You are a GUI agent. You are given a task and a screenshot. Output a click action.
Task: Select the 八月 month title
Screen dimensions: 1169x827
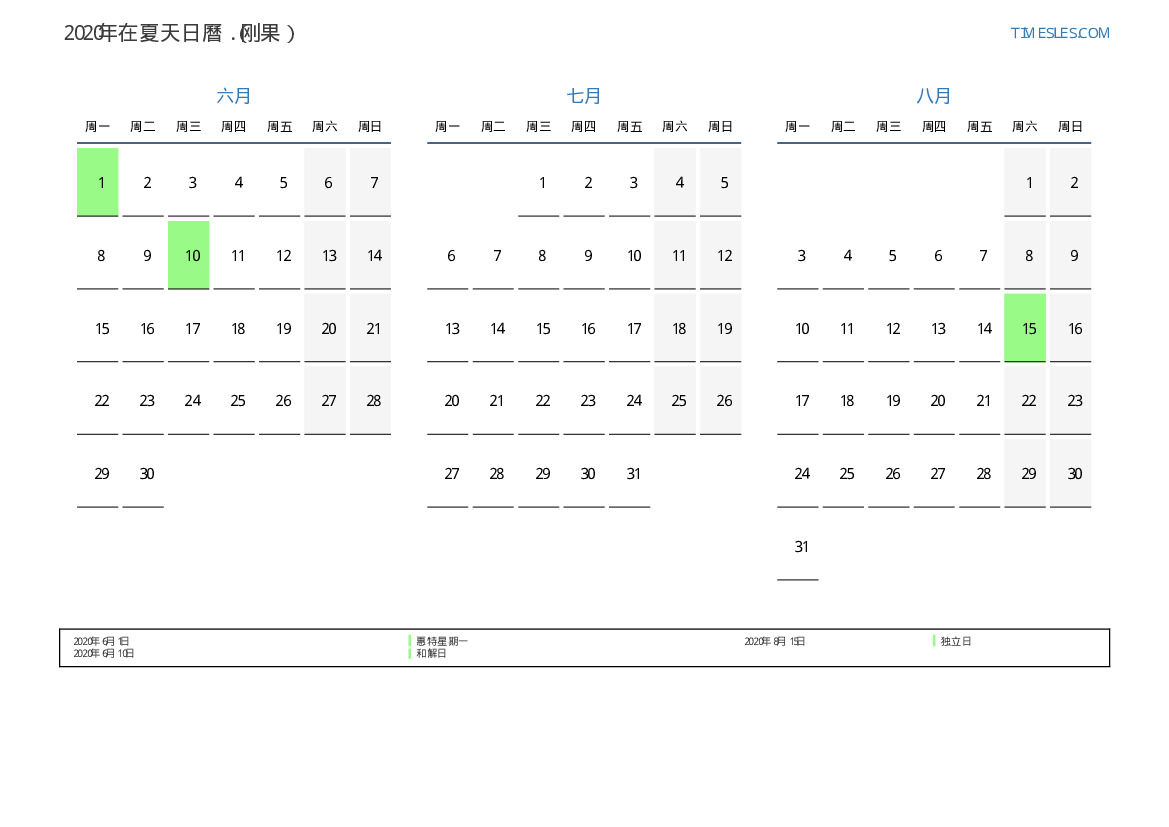934,96
